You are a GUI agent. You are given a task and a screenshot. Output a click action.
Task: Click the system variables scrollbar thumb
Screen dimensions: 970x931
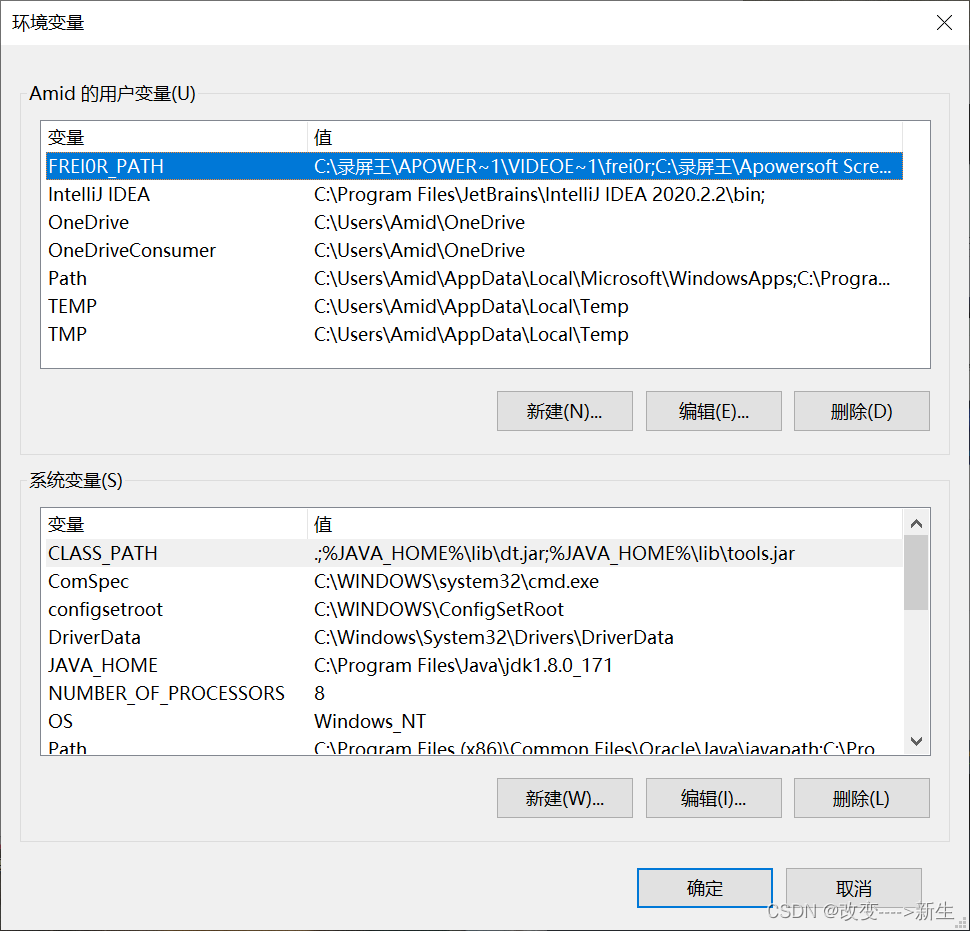point(916,573)
